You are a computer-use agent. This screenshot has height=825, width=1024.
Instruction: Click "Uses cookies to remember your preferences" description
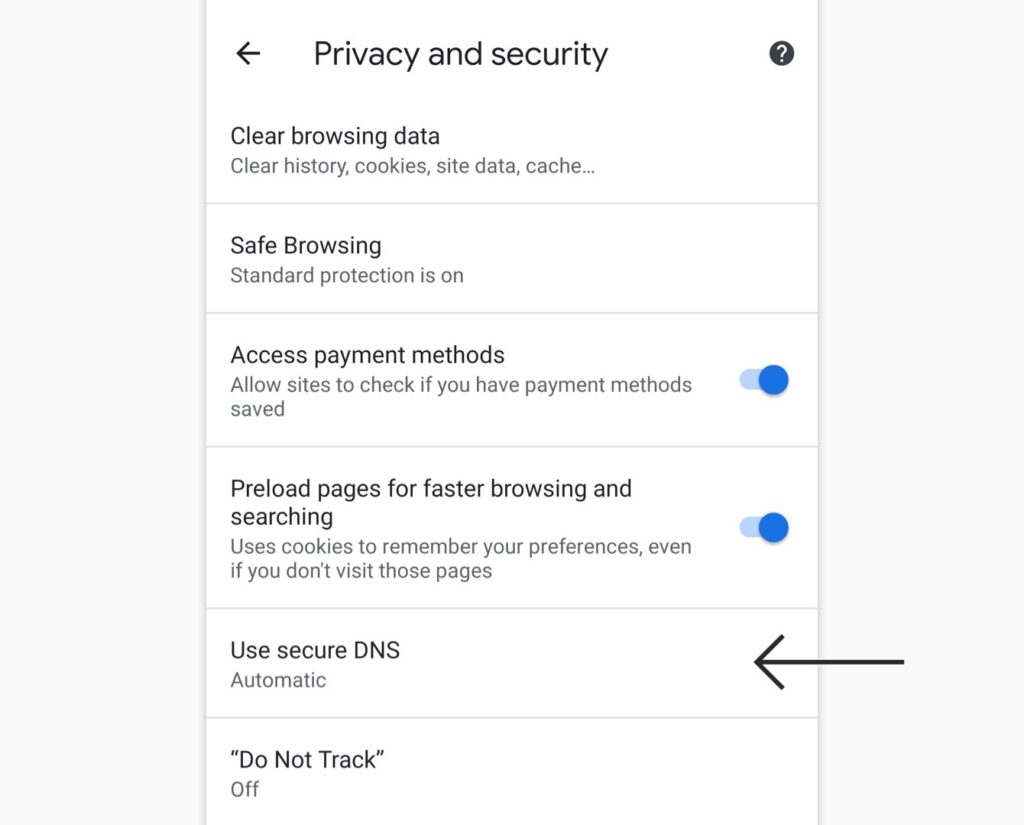click(x=460, y=547)
